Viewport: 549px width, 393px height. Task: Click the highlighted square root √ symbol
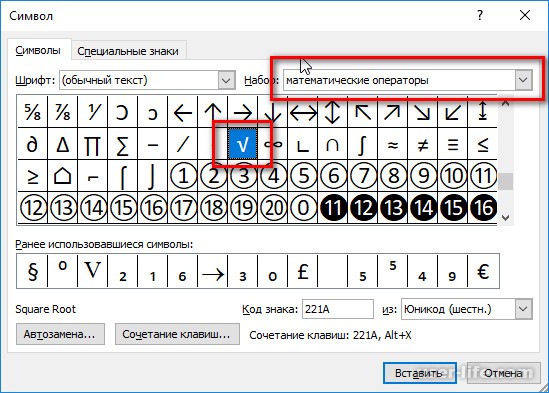pyautogui.click(x=243, y=144)
